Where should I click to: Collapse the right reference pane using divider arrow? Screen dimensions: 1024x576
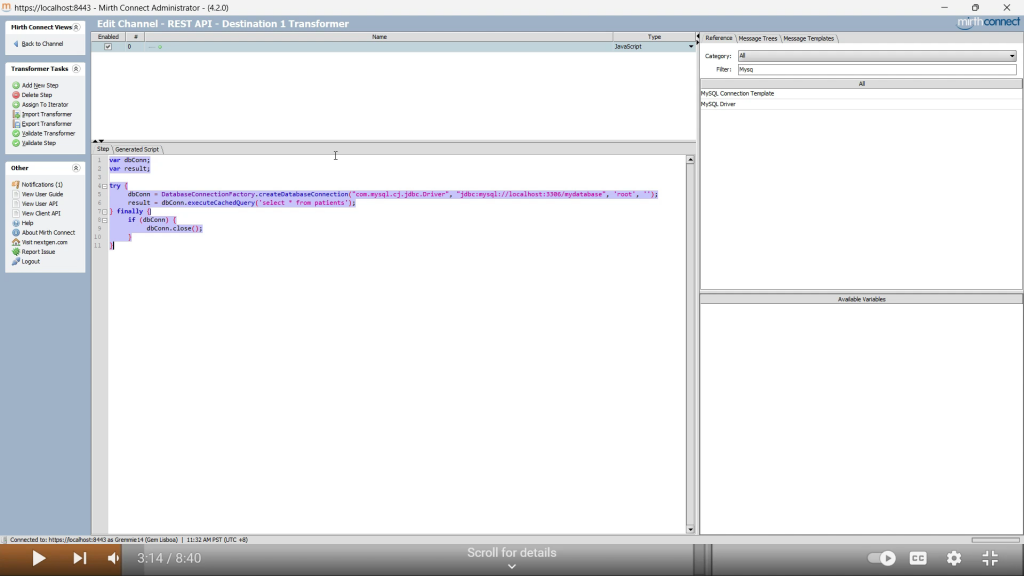point(697,42)
